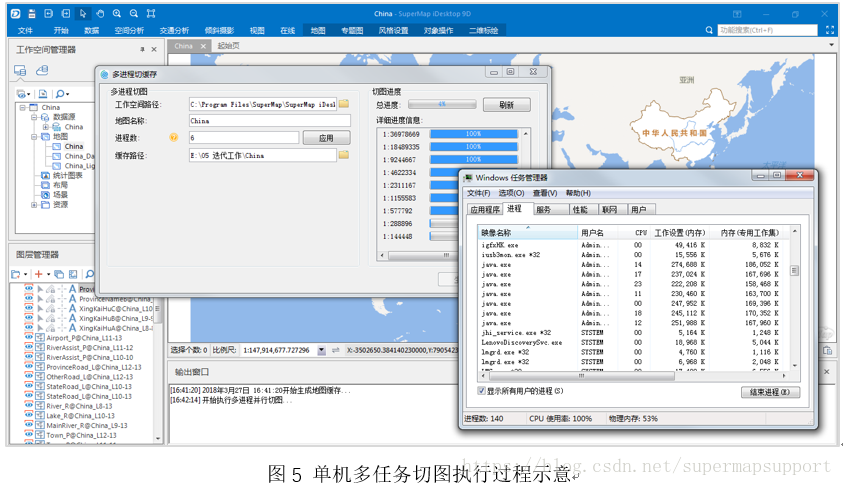This screenshot has height=486, width=843.
Task: Switch to the 性能 tab in Task Manager
Action: 580,209
